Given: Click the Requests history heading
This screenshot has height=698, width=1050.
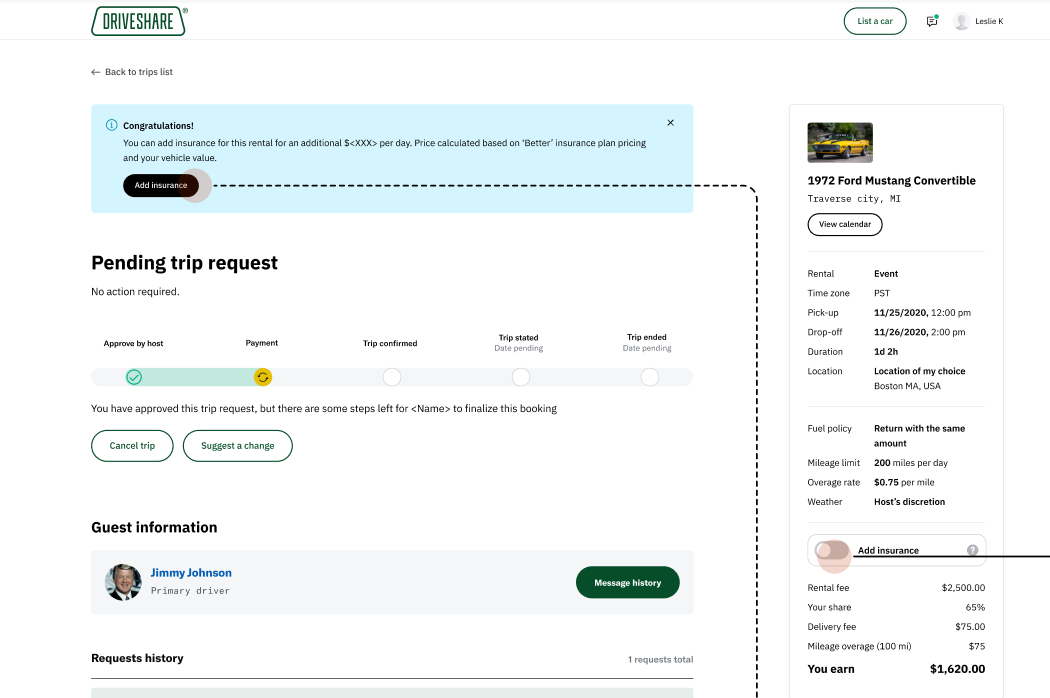Looking at the screenshot, I should [137, 658].
